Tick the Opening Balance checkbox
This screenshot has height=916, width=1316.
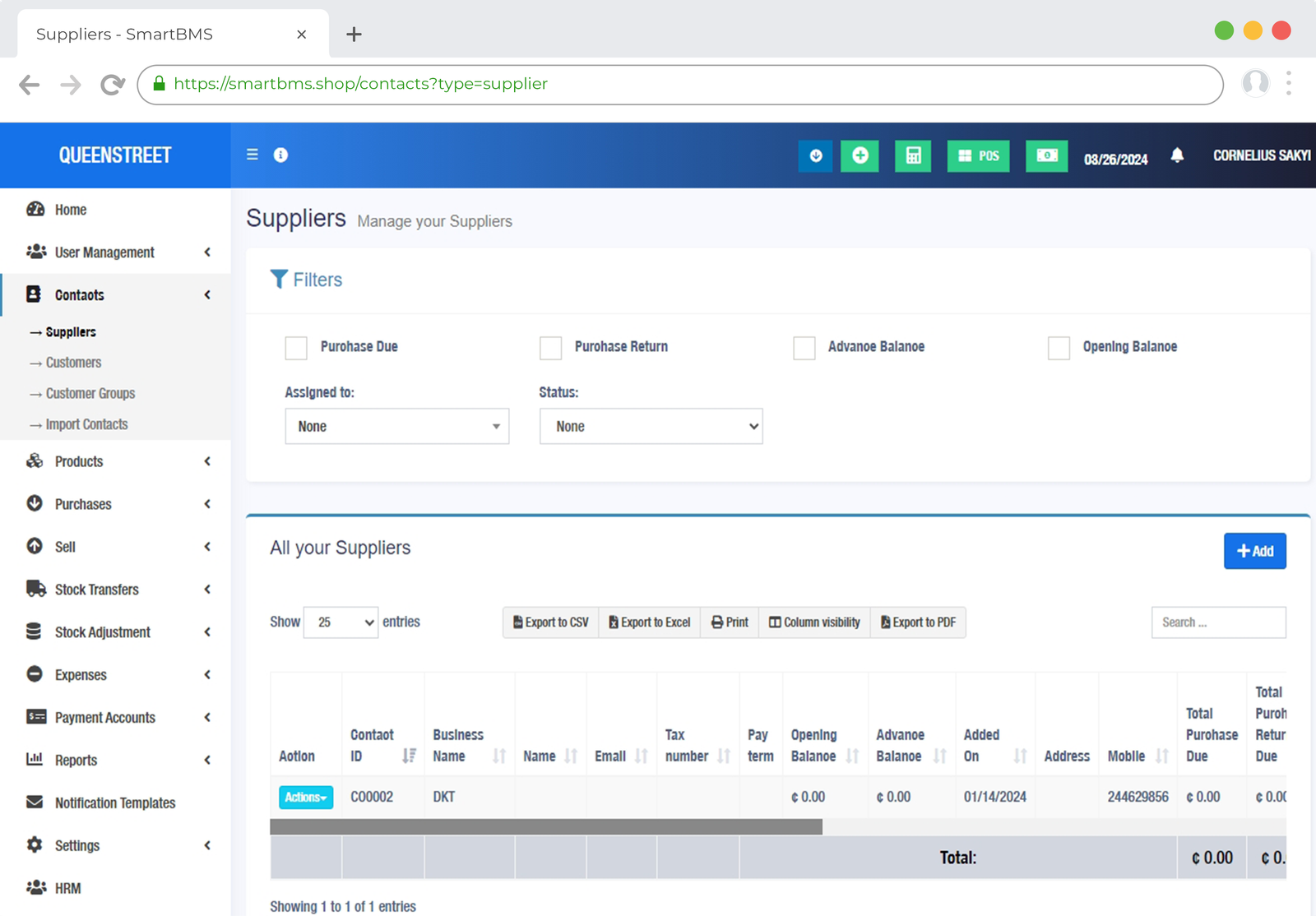click(x=1059, y=348)
